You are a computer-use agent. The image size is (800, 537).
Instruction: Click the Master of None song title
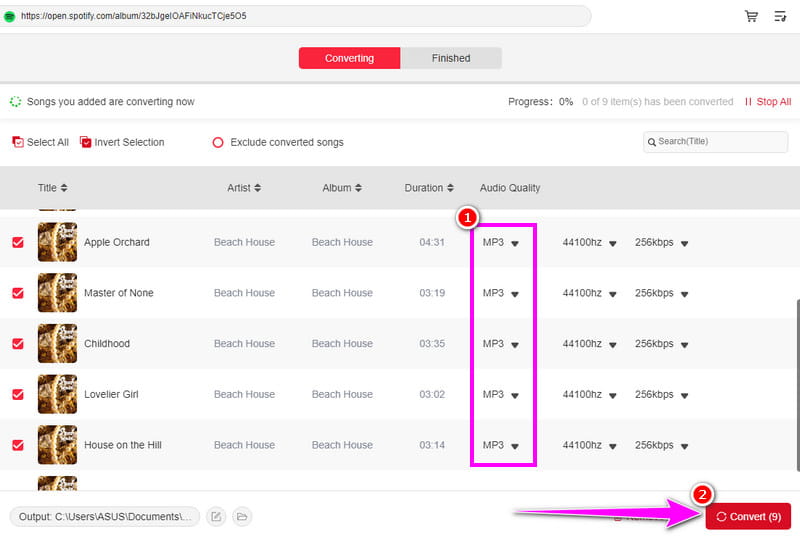(119, 293)
